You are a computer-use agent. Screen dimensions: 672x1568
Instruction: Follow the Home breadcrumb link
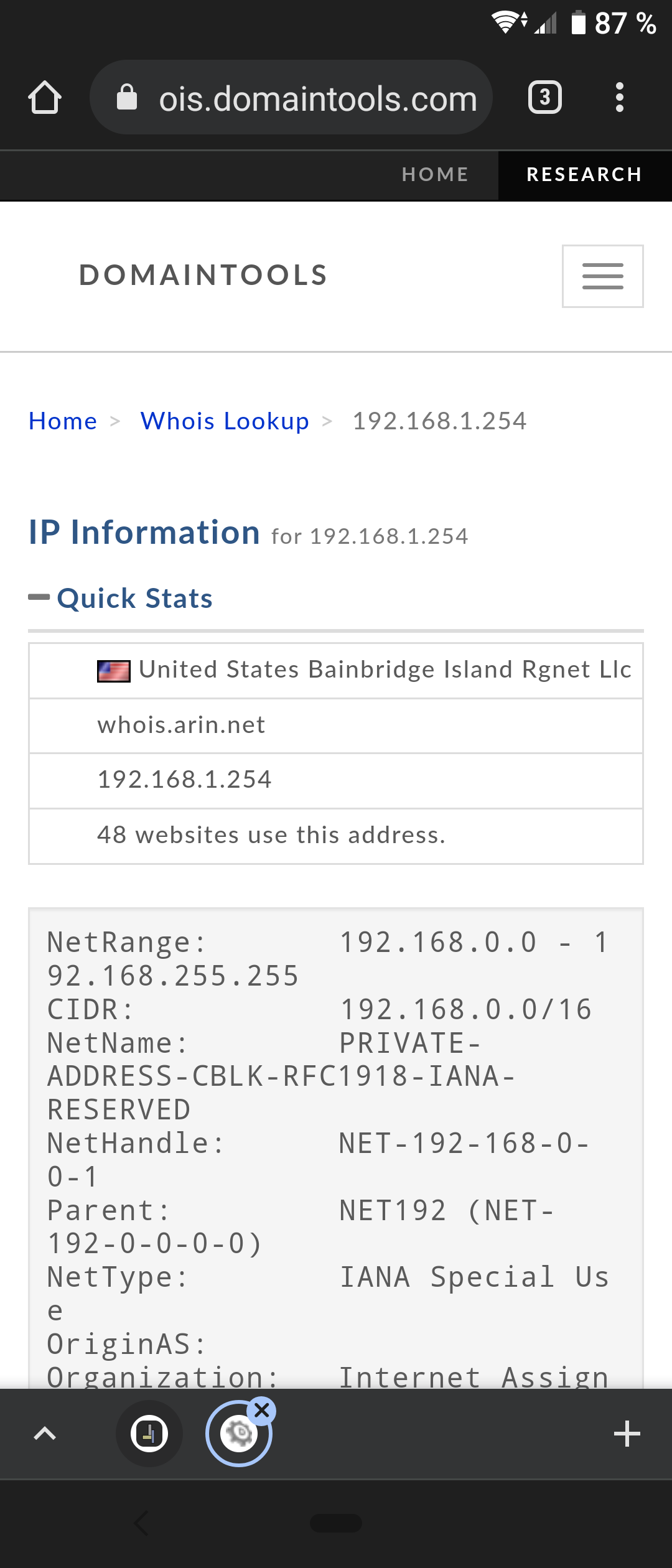tap(63, 421)
